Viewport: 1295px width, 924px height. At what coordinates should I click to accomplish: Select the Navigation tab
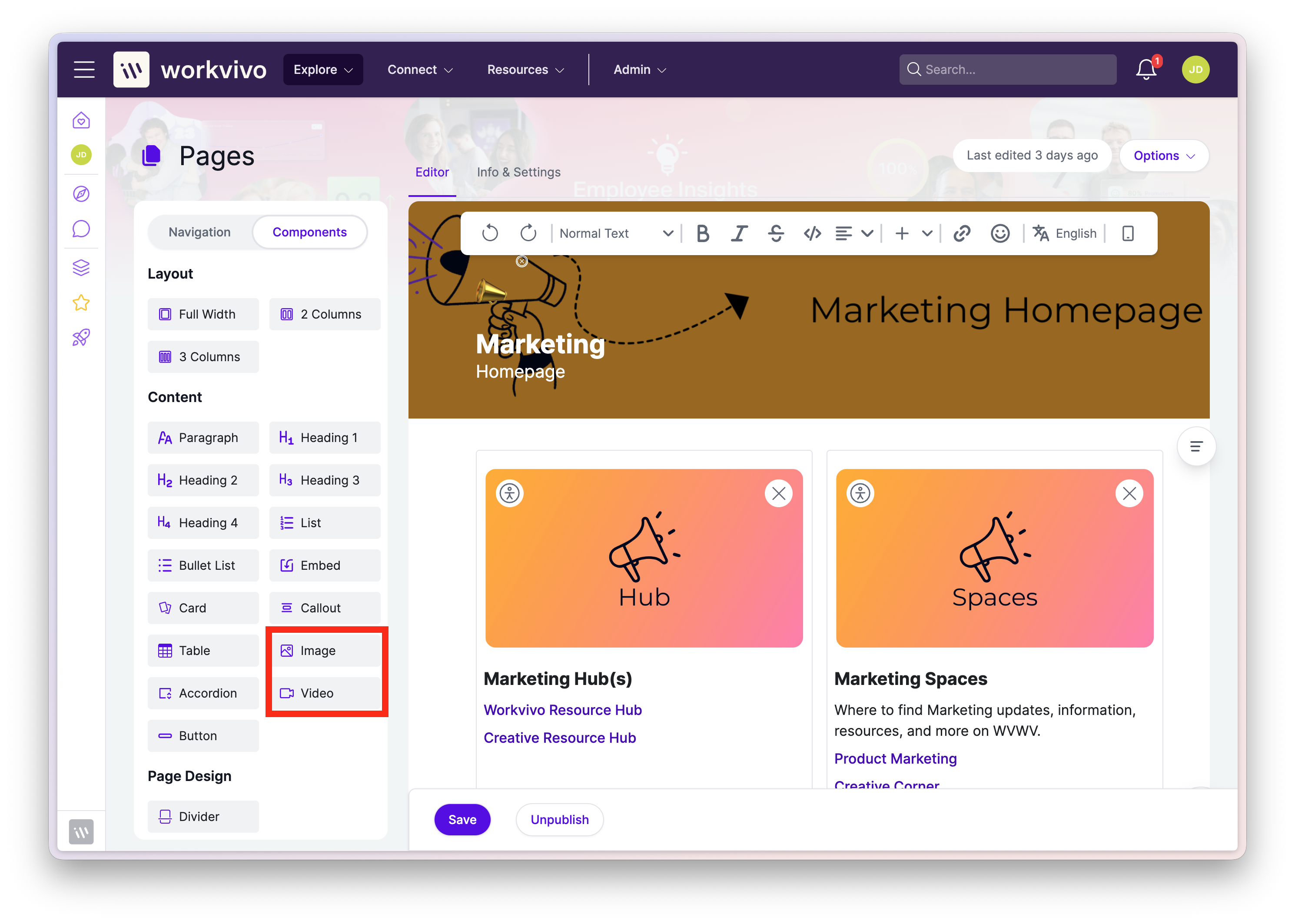(199, 232)
